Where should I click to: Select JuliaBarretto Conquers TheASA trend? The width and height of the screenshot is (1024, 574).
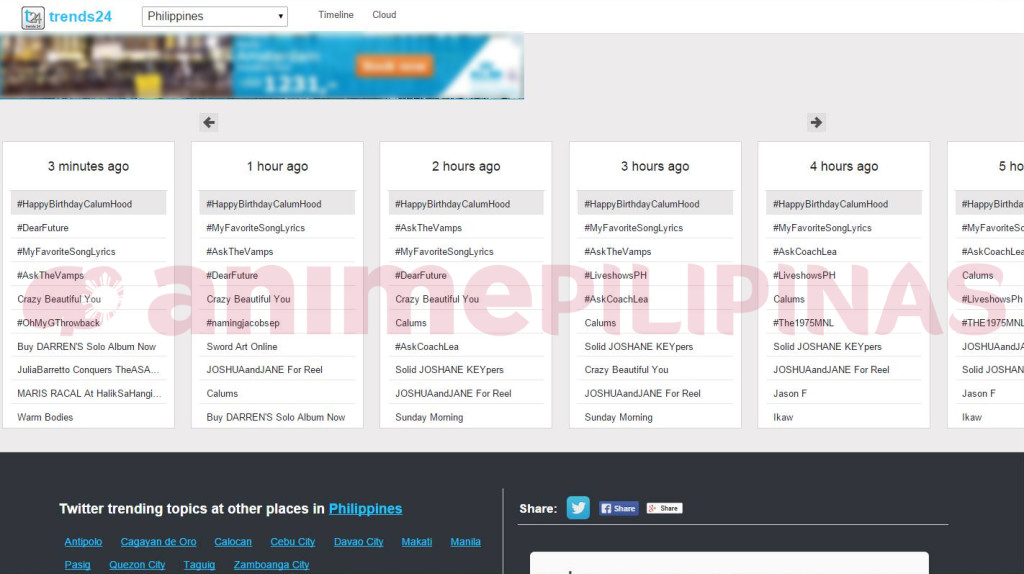[88, 370]
